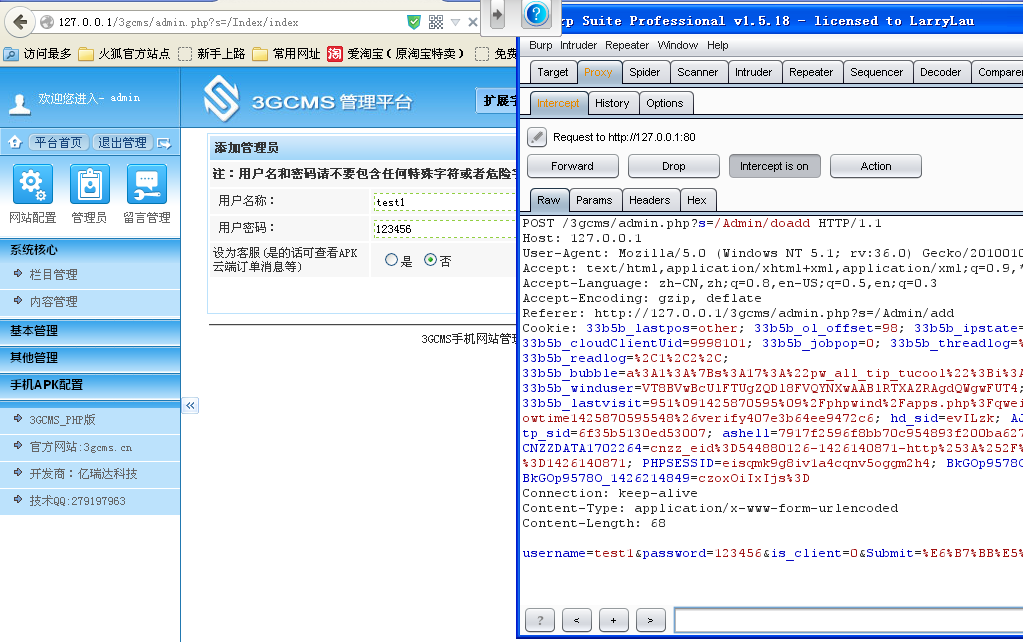
Task: Click the 用户名称 input field
Action: click(x=444, y=202)
